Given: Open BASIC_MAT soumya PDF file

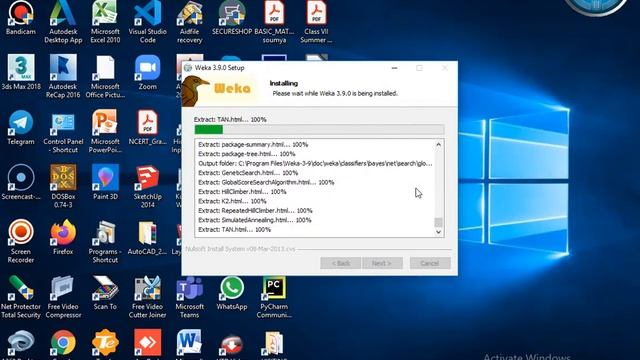Looking at the screenshot, I should (x=274, y=21).
